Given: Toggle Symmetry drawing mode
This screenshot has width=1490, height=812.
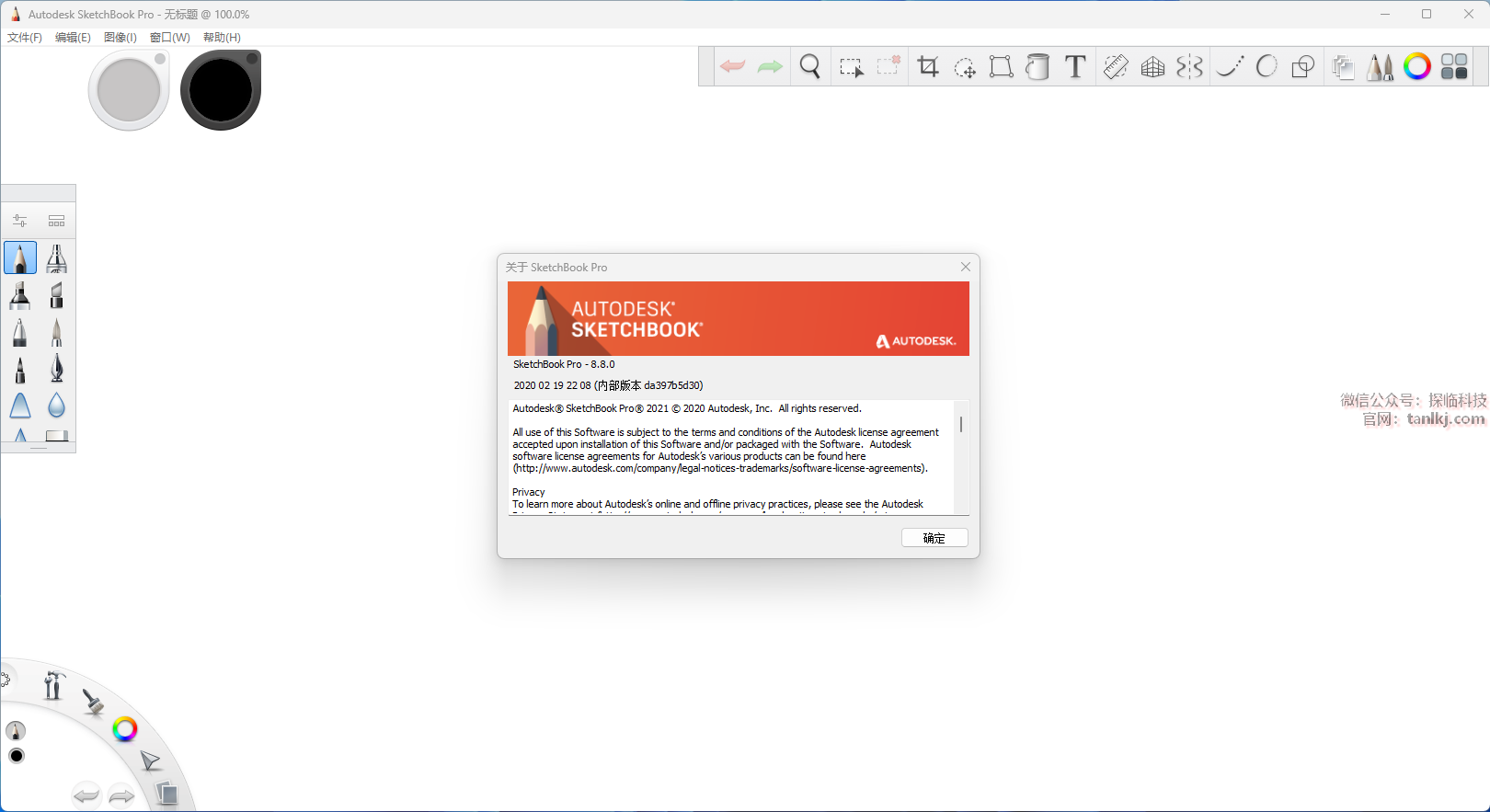Looking at the screenshot, I should click(x=1189, y=66).
